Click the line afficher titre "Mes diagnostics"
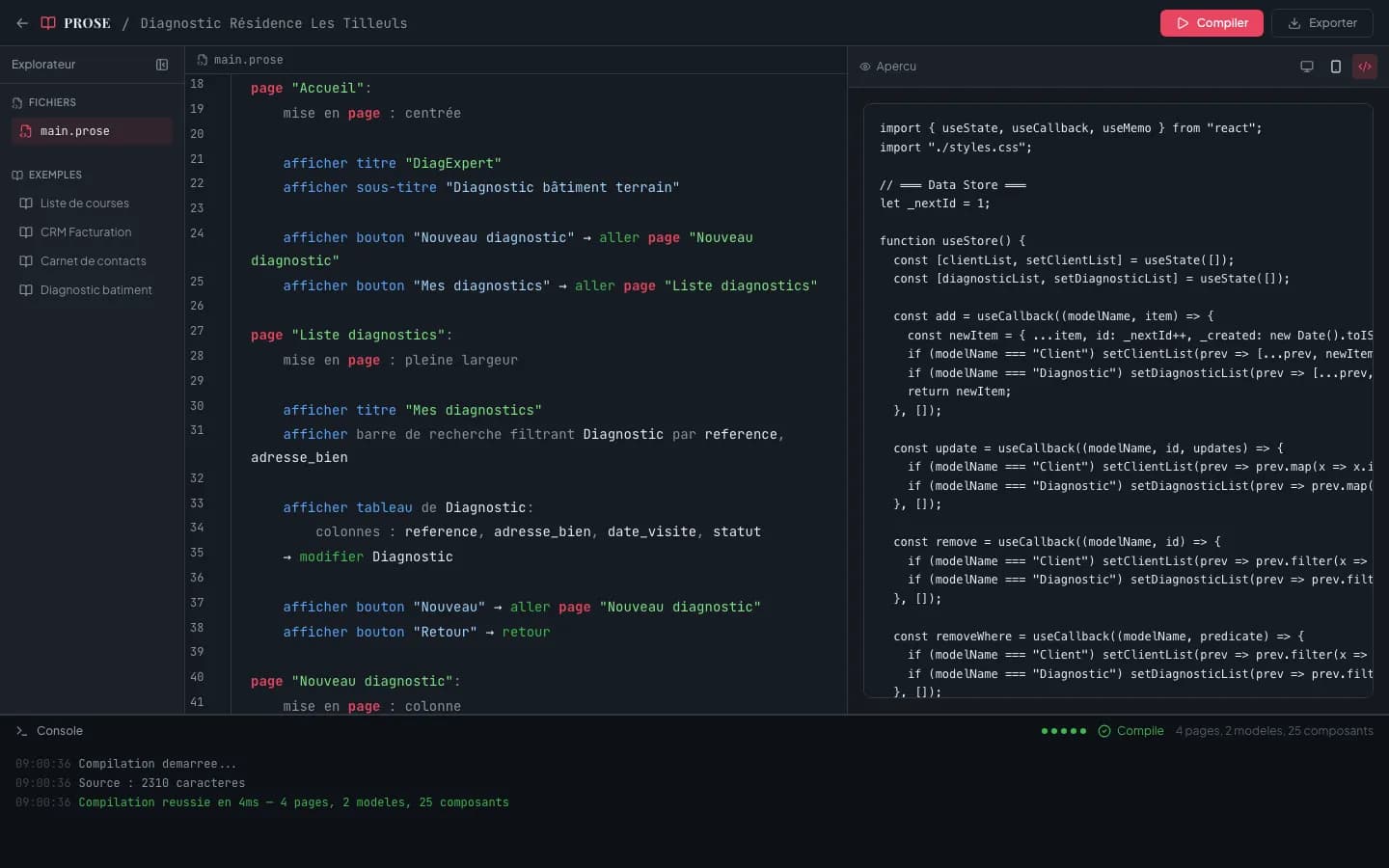The image size is (1389, 868). (412, 411)
